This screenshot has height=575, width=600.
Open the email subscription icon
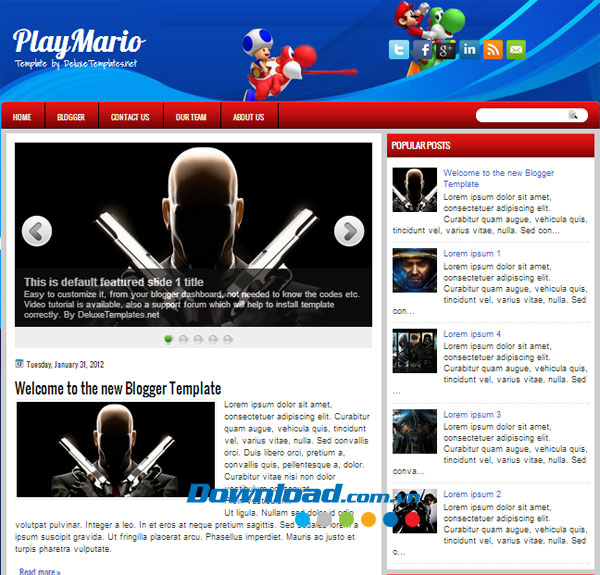pyautogui.click(x=516, y=50)
